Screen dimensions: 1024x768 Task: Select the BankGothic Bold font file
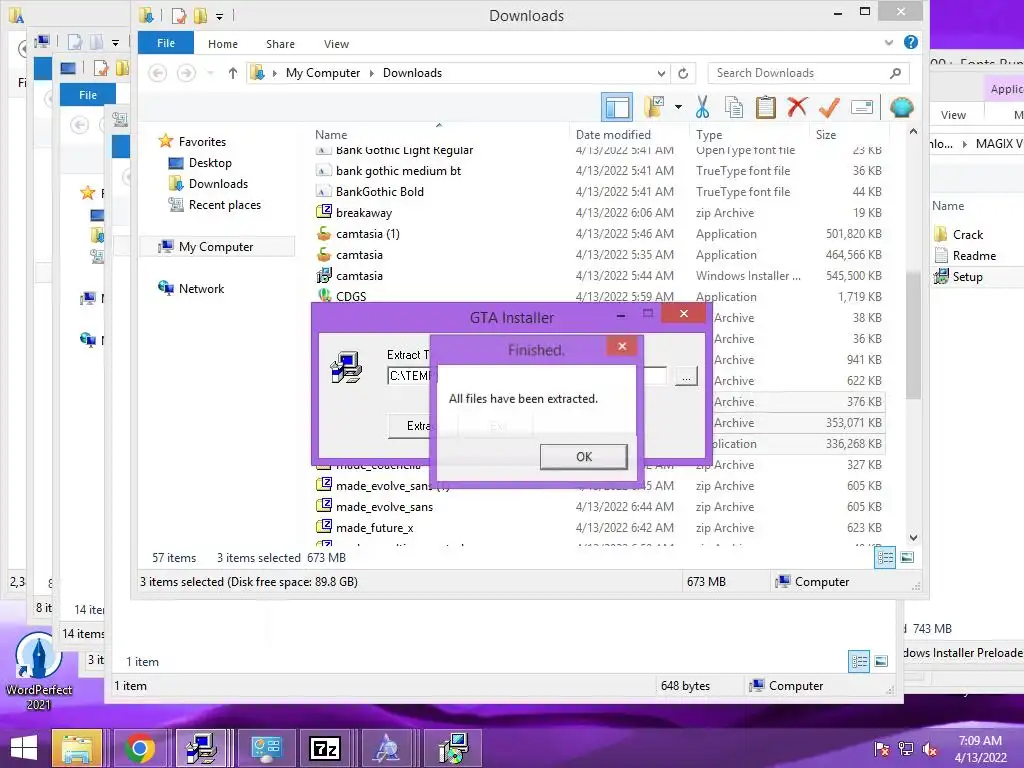(379, 191)
